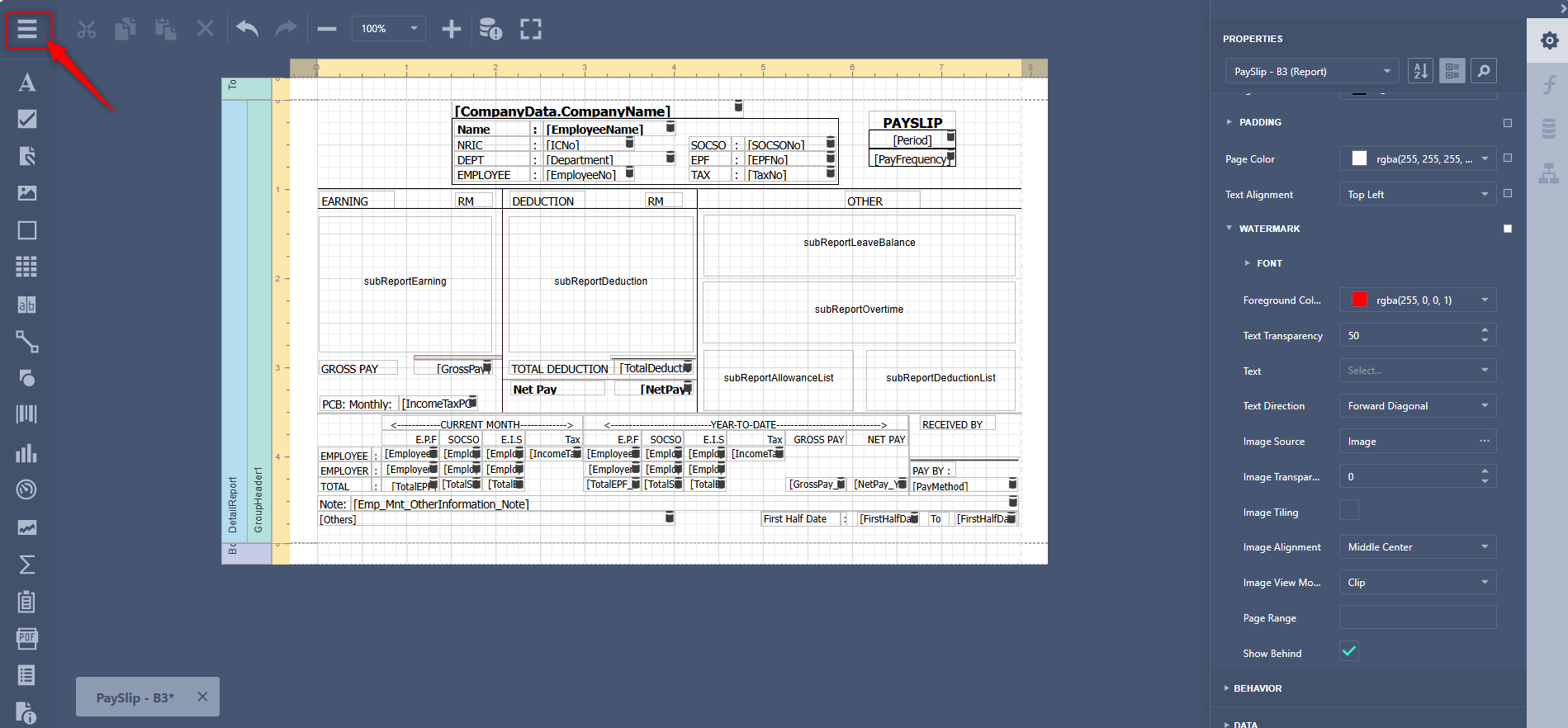Open the data source validation icon
The image size is (1568, 728).
click(x=490, y=30)
